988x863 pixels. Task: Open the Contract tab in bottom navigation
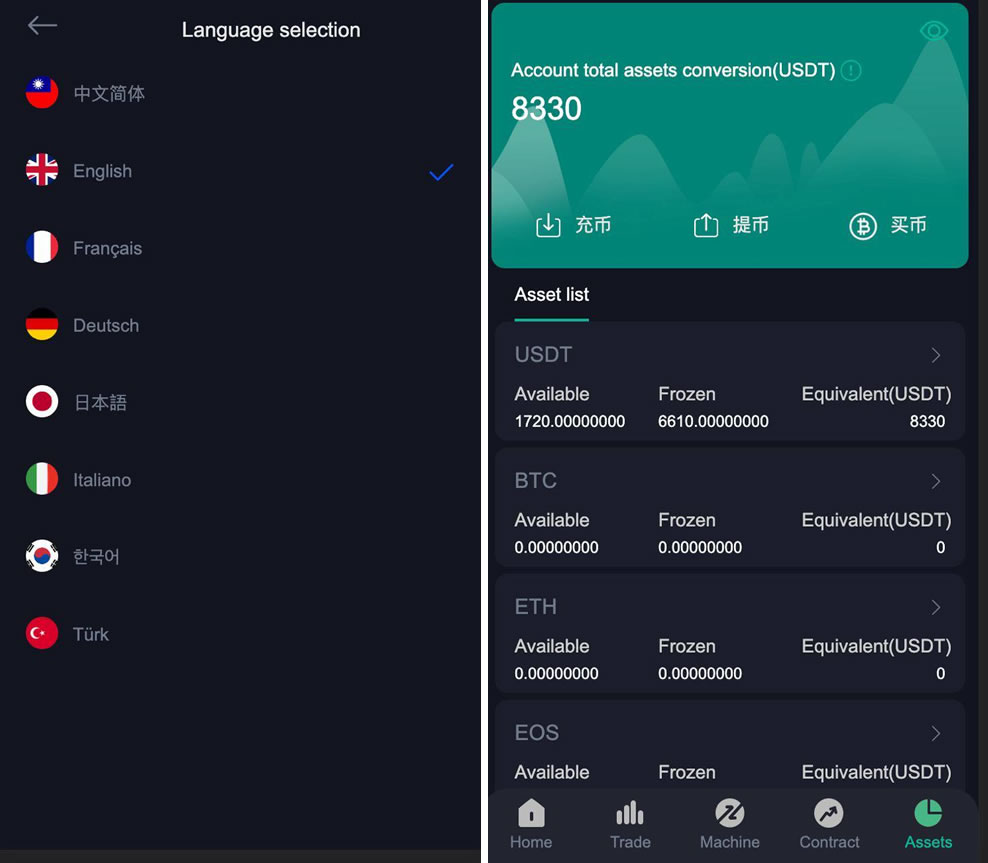point(829,824)
